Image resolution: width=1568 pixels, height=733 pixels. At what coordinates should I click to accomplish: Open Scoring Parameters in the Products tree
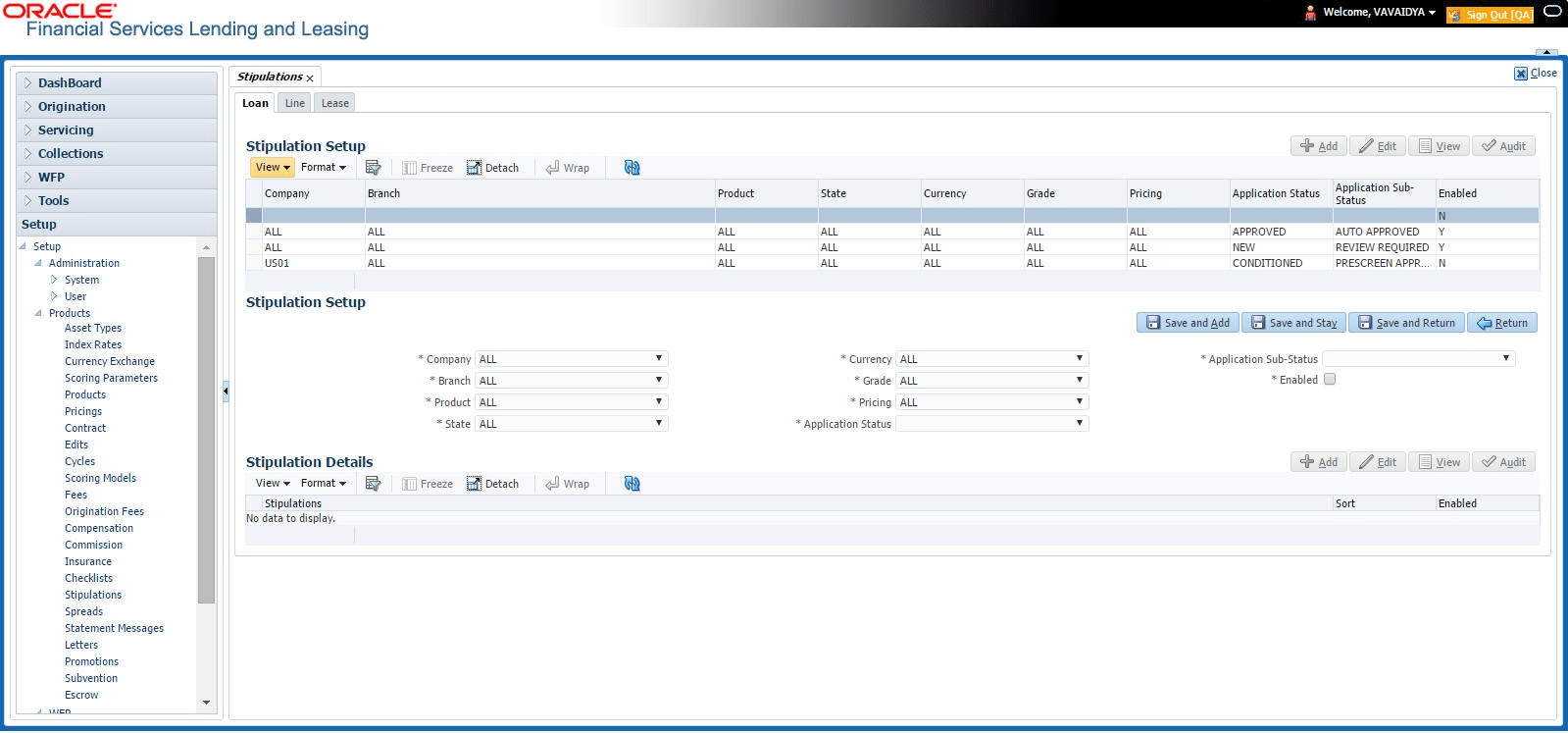(111, 379)
